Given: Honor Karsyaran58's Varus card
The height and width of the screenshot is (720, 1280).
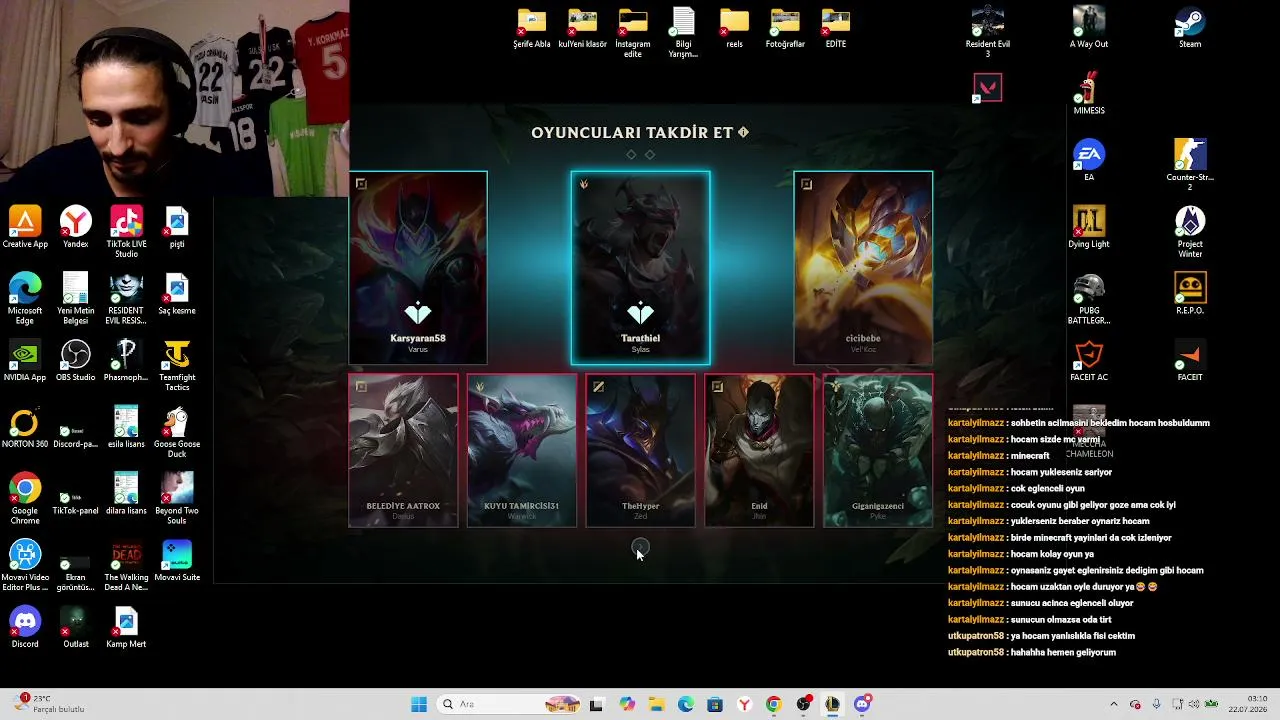Looking at the screenshot, I should click(418, 268).
